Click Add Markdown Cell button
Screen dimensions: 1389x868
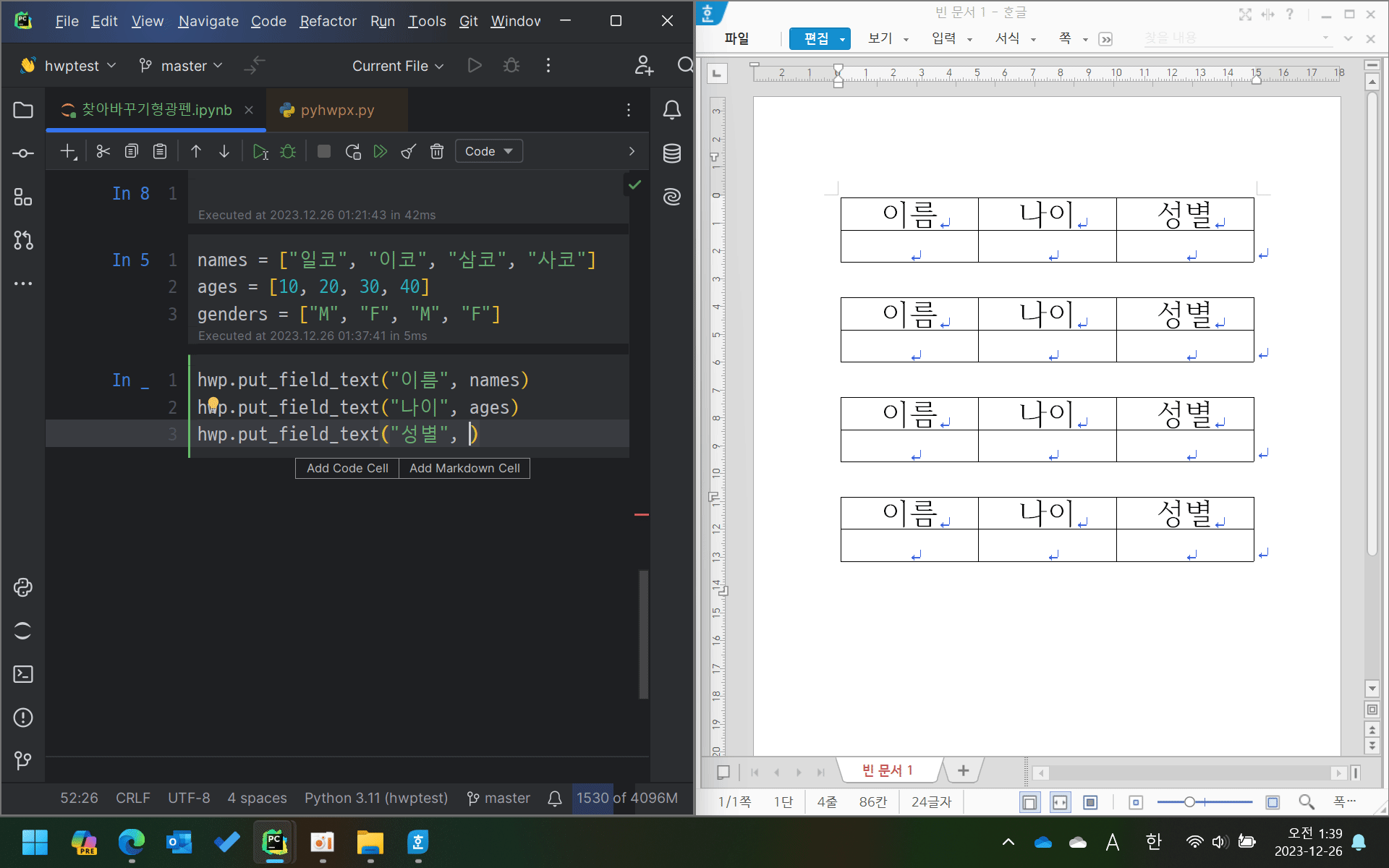click(x=464, y=468)
